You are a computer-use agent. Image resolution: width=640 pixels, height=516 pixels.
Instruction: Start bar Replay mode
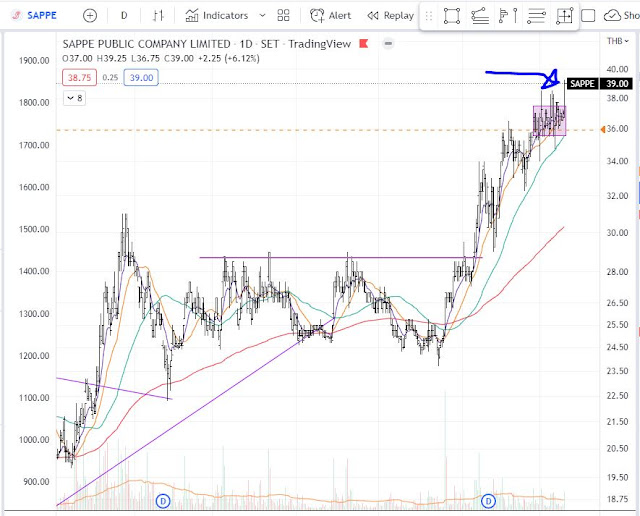[x=391, y=16]
